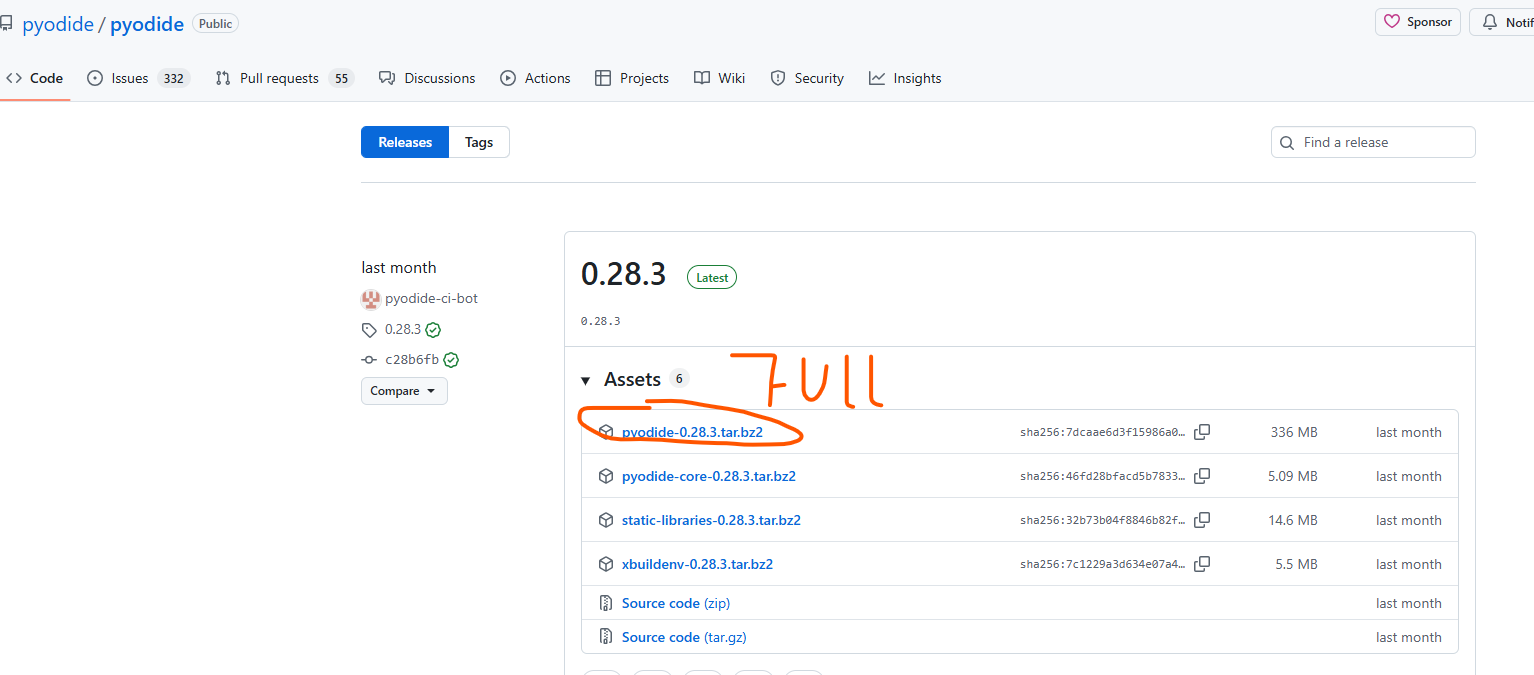The height and width of the screenshot is (675, 1534).
Task: Click the package icon beside pyodide-core-0.28.3.tar.bz2
Action: coord(605,476)
